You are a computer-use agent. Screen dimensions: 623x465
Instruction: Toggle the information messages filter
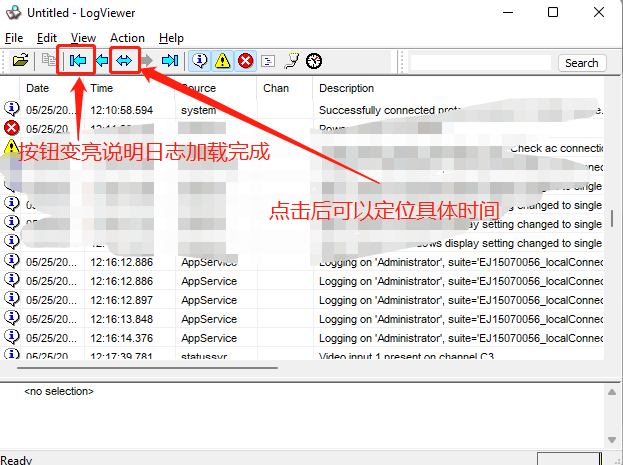click(x=199, y=61)
